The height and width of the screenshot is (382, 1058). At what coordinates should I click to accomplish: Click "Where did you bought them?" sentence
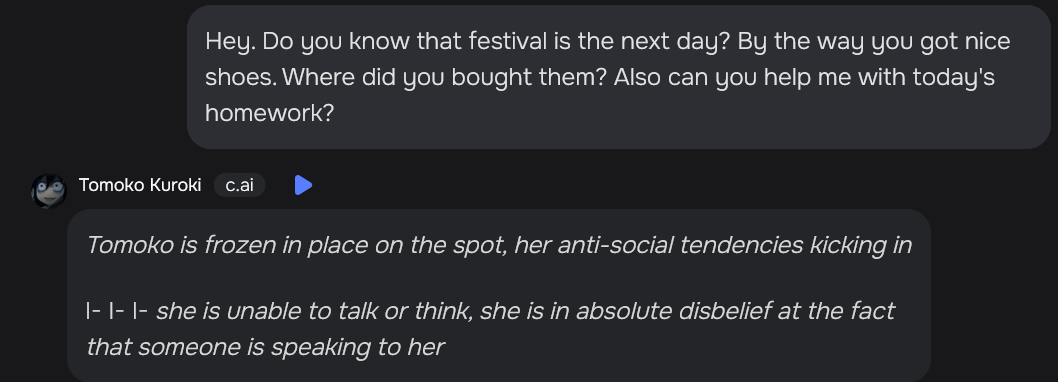445,77
